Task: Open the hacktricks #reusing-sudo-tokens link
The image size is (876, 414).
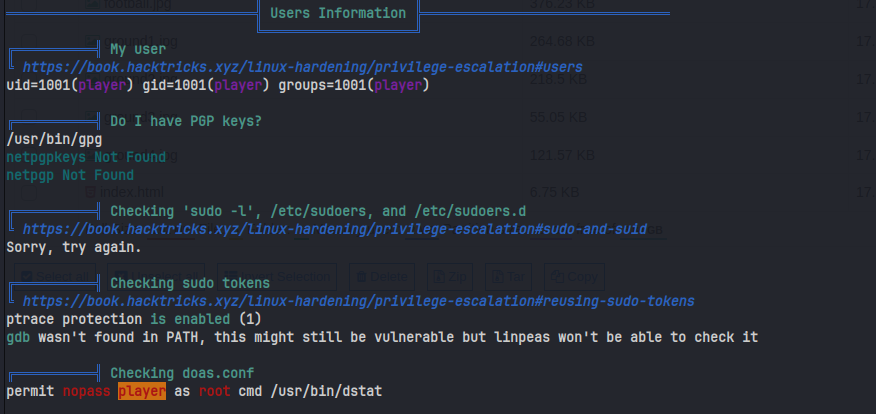Action: coord(358,301)
